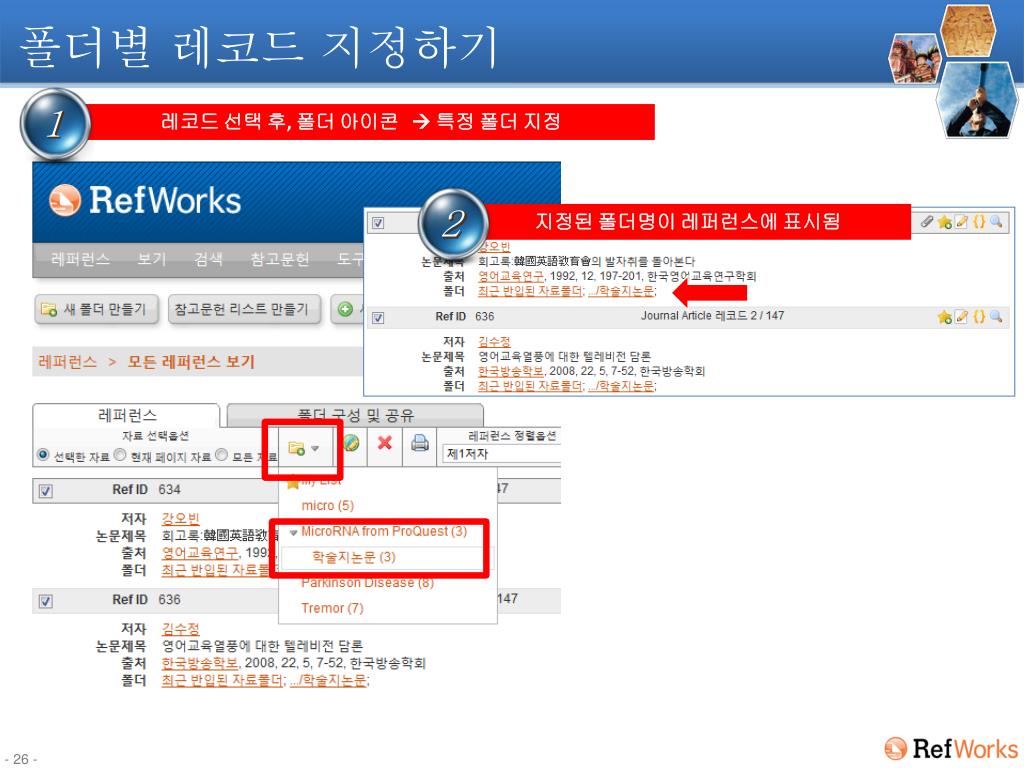This screenshot has height=768, width=1024.
Task: Open author link 강오빈 under Ref ID 634
Action: point(180,519)
